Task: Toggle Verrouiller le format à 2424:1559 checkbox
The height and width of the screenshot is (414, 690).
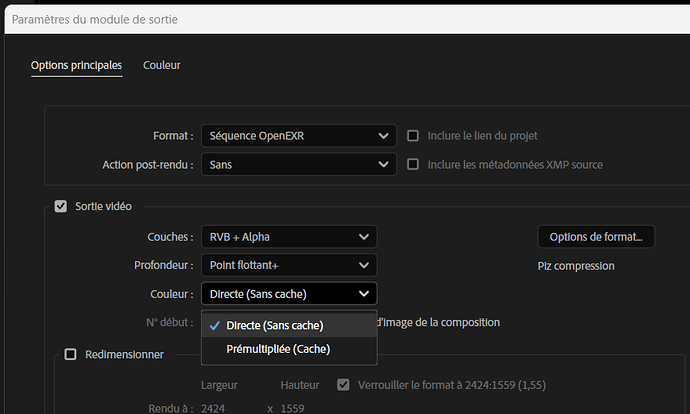Action: click(344, 384)
